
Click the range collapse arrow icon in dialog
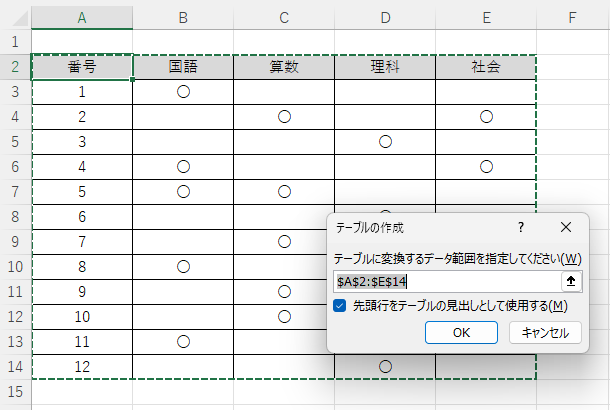point(571,282)
